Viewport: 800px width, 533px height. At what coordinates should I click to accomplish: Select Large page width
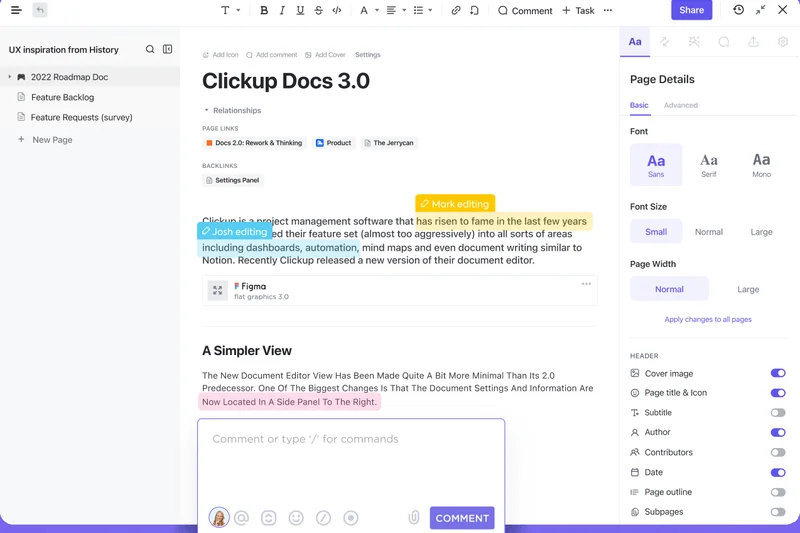[x=748, y=289]
